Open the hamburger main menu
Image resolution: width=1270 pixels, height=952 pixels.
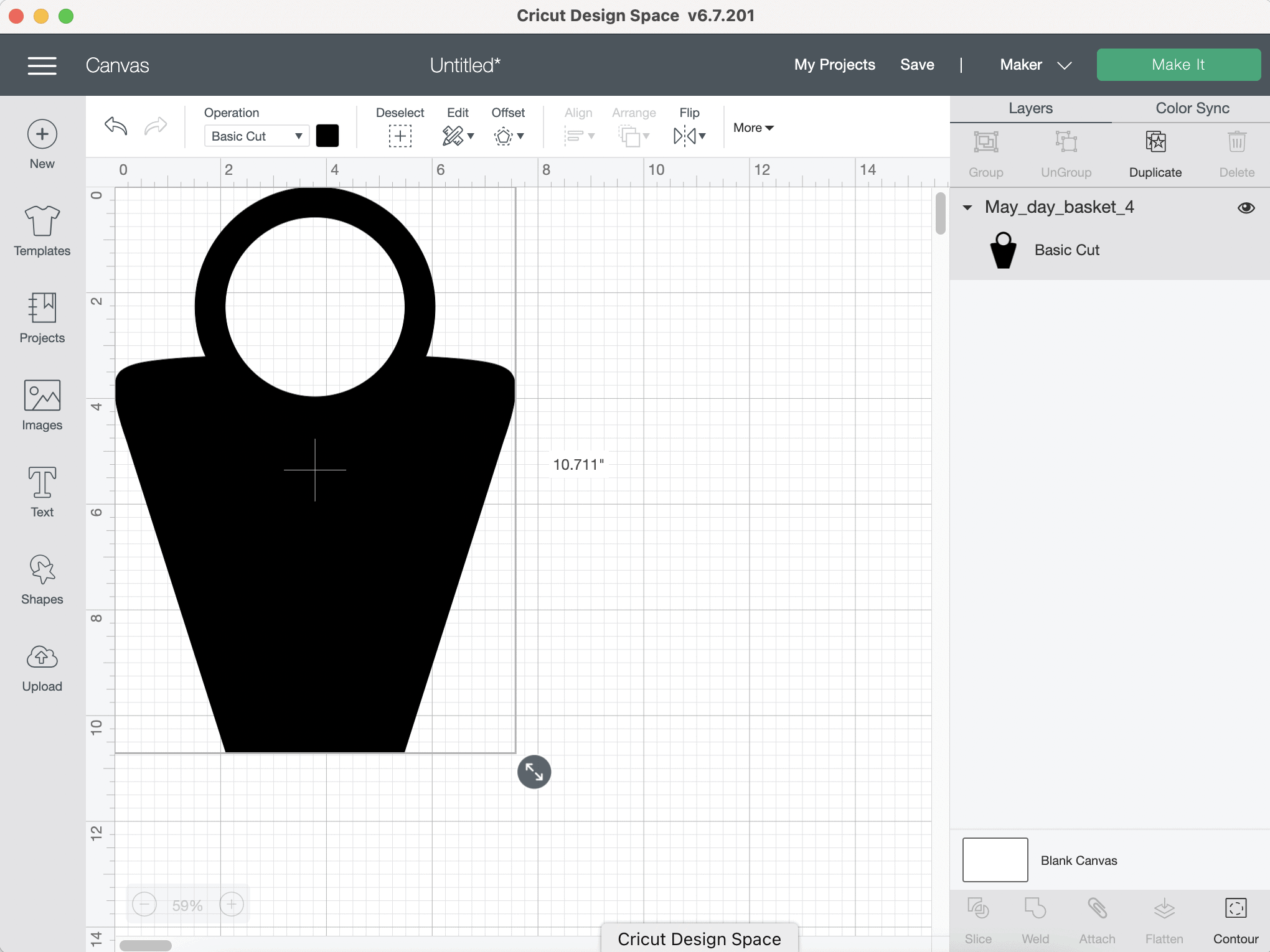(x=42, y=65)
